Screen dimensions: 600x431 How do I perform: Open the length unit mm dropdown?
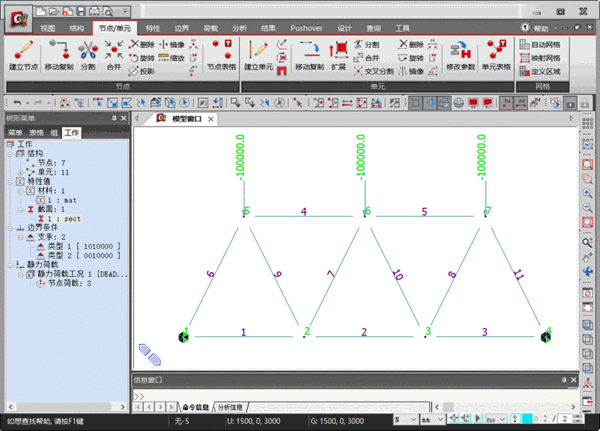coord(432,419)
